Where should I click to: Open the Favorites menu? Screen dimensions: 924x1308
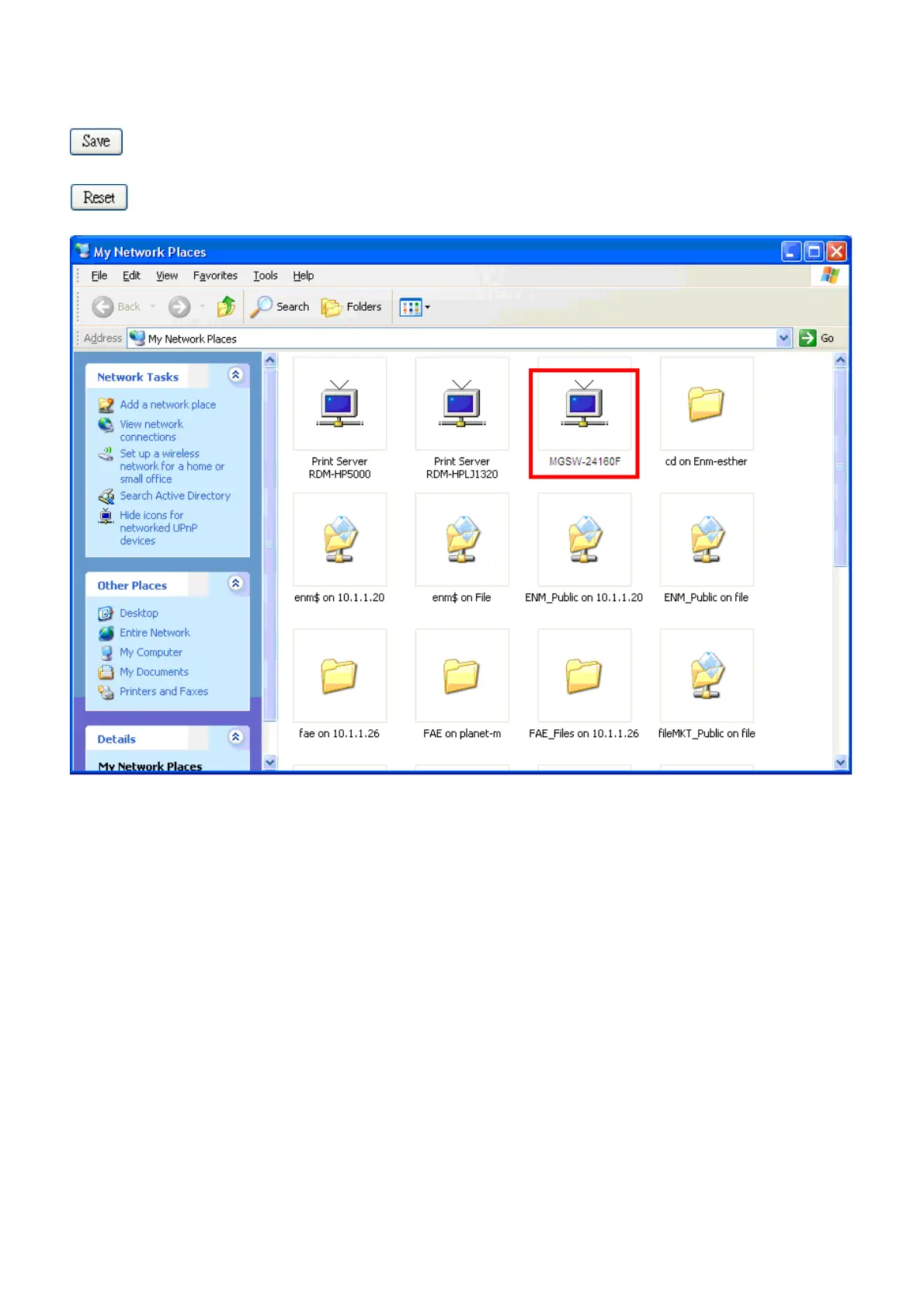pyautogui.click(x=215, y=276)
